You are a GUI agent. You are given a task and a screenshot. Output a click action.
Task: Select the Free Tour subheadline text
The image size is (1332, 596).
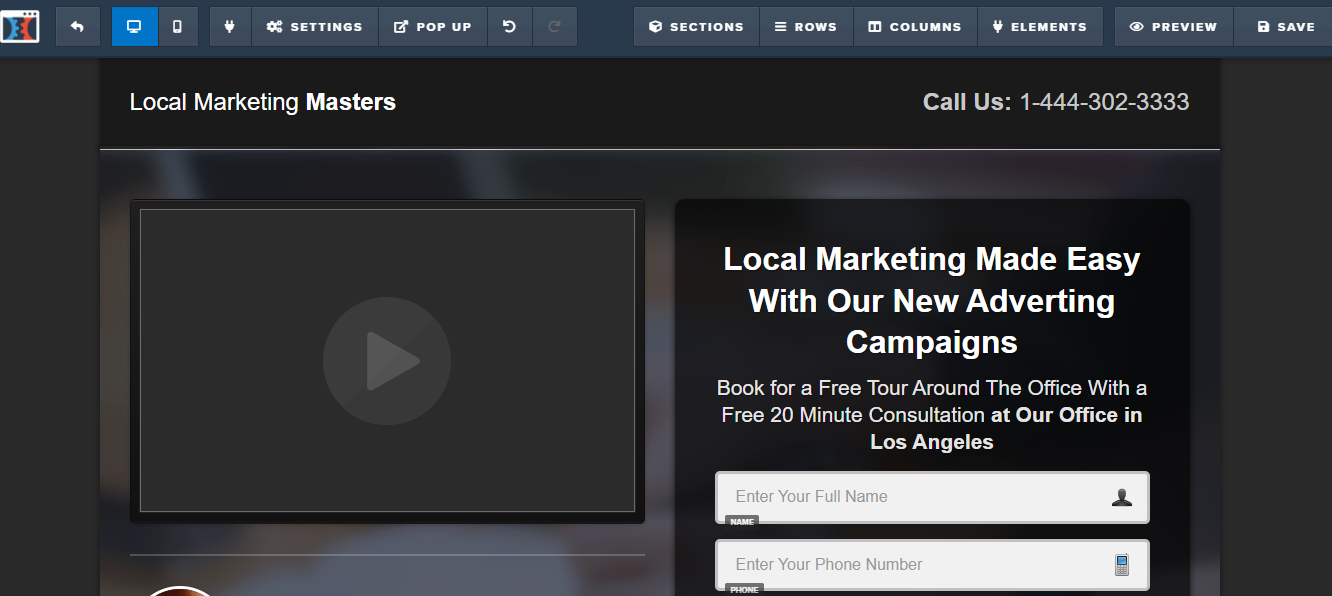(x=932, y=415)
